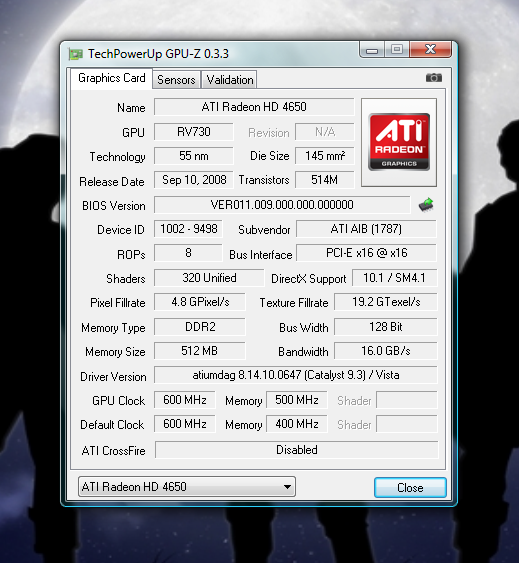
Task: Click the DirectX Support label
Action: (x=309, y=279)
